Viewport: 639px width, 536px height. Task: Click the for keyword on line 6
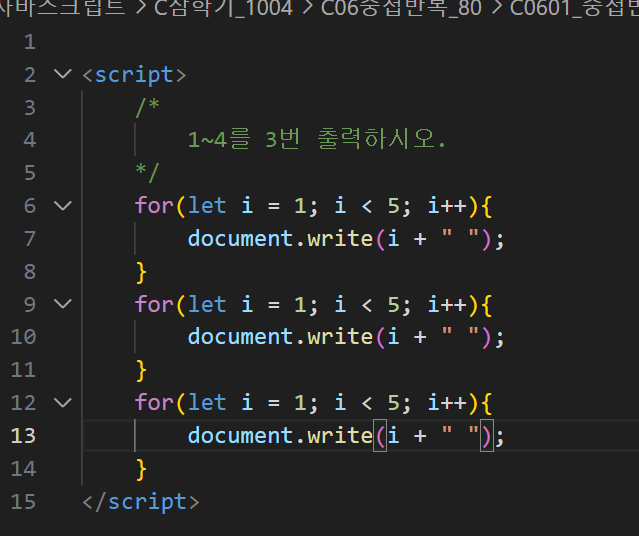pyautogui.click(x=154, y=205)
